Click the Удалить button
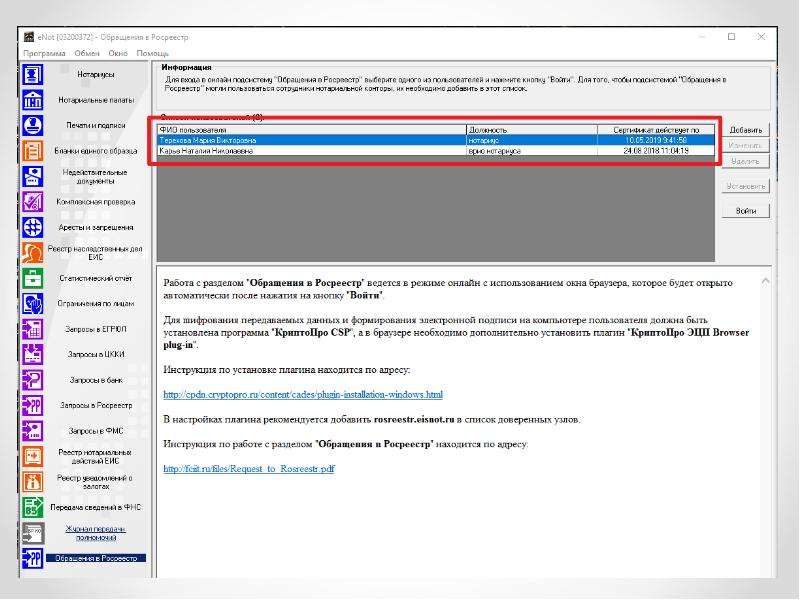Image resolution: width=800 pixels, height=600 pixels. coord(745,161)
